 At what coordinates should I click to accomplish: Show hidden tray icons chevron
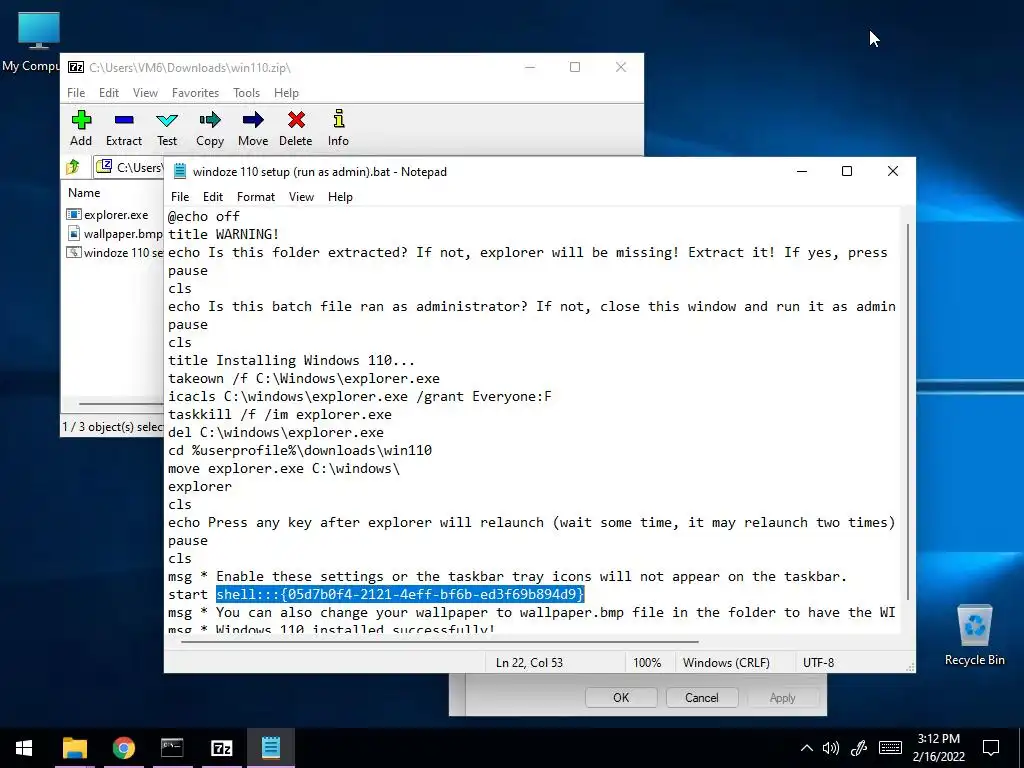[x=807, y=748]
